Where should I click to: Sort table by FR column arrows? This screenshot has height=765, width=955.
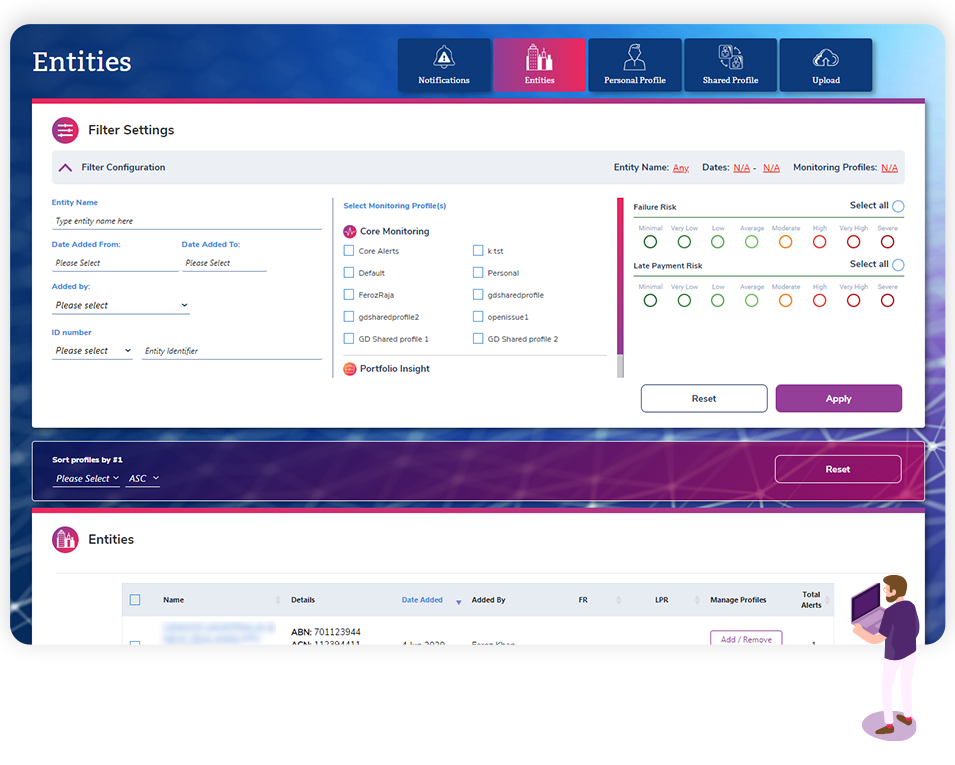(618, 600)
